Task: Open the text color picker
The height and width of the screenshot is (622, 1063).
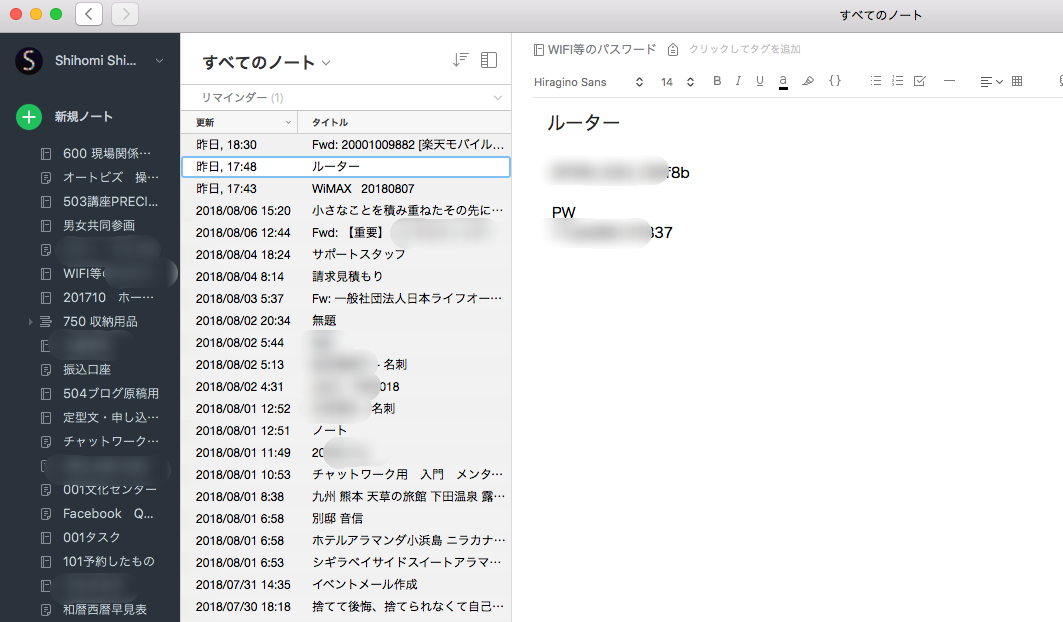Action: (783, 81)
